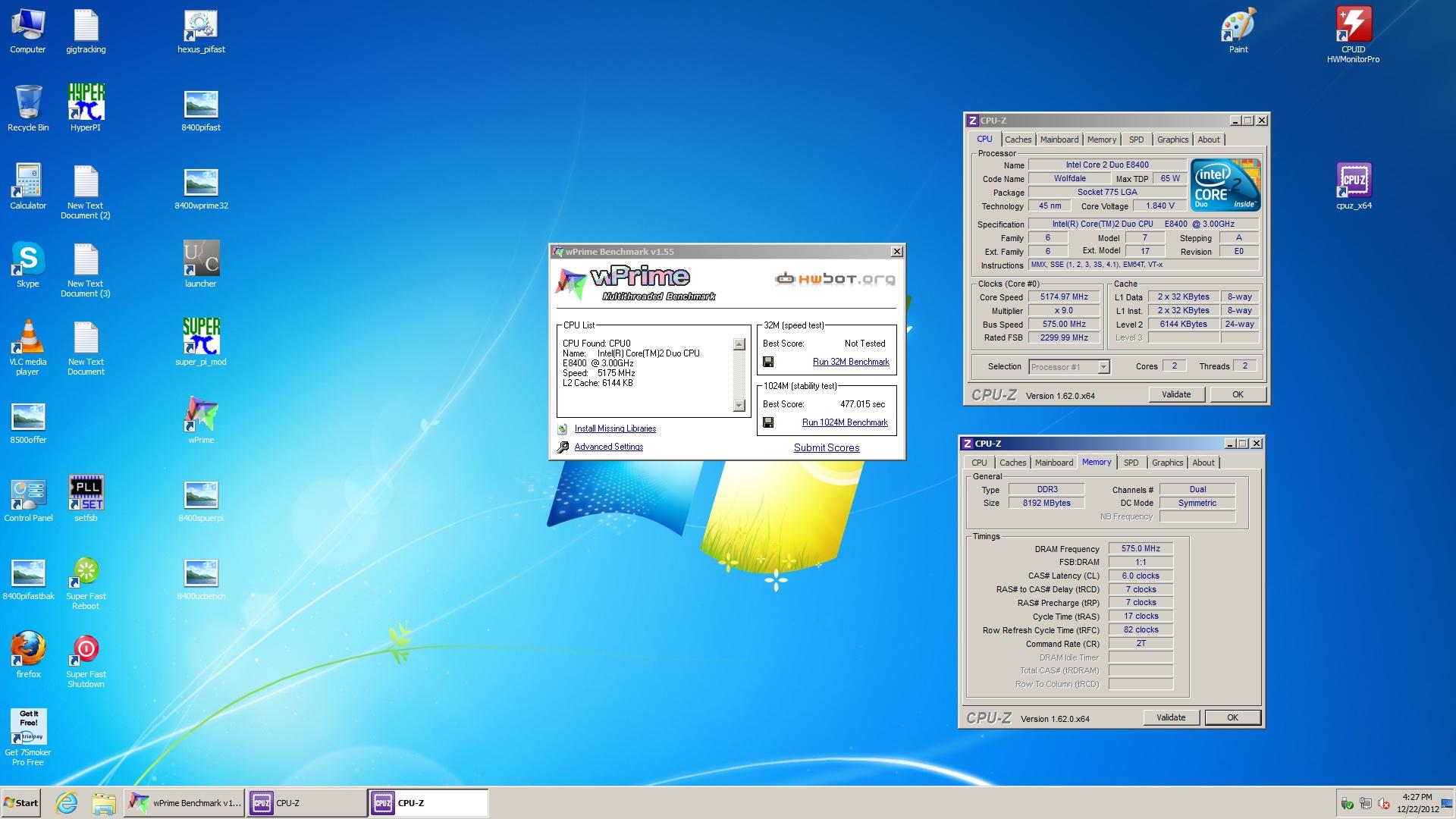The height and width of the screenshot is (819, 1456).
Task: Launch the super_pi_mod shortcut
Action: point(201,344)
